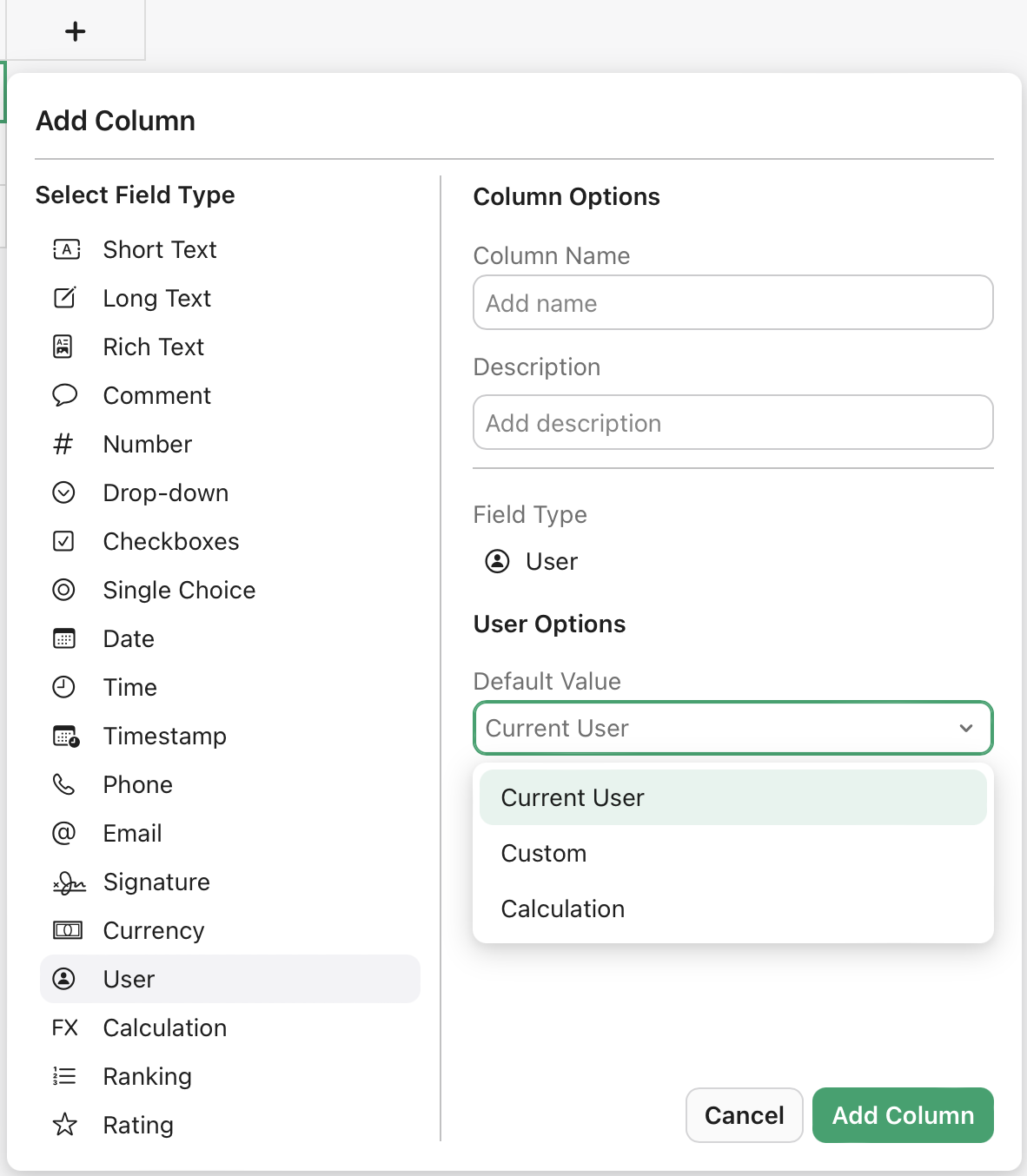Click the Column Name input field
The image size is (1027, 1176).
(x=732, y=302)
